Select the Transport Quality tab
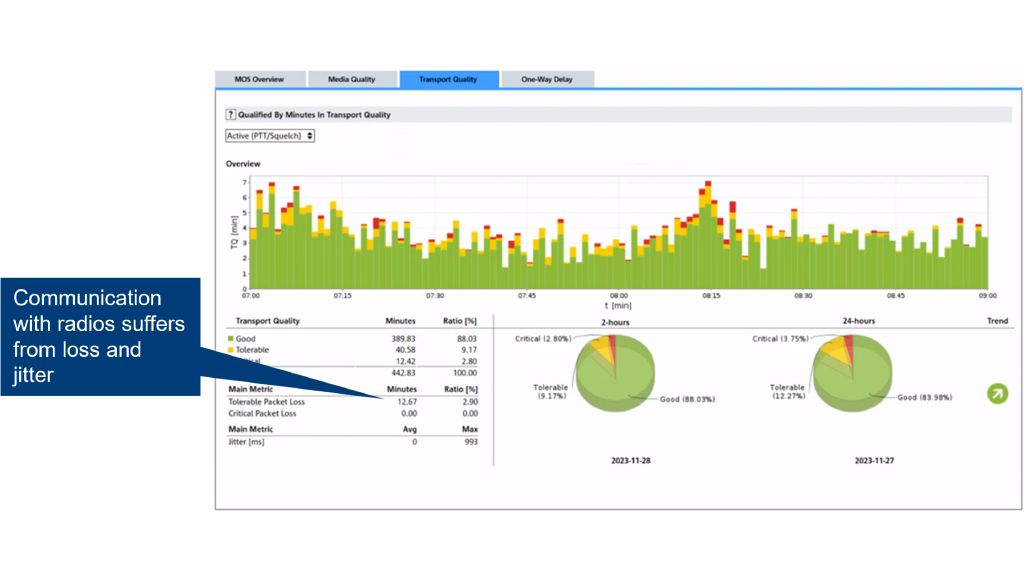This screenshot has width=1024, height=576. (448, 79)
